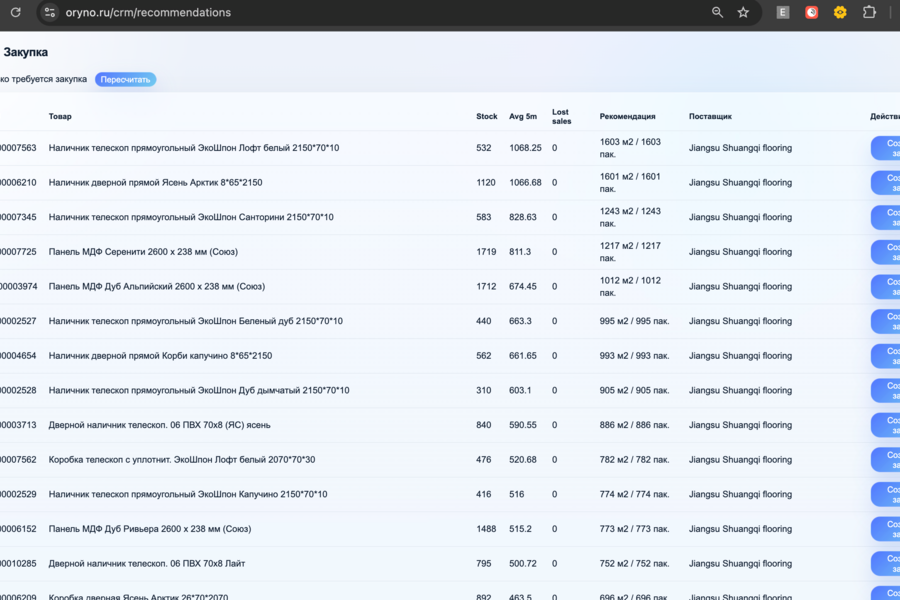Bookmark this page with the star icon
Viewport: 900px width, 600px height.
point(743,12)
